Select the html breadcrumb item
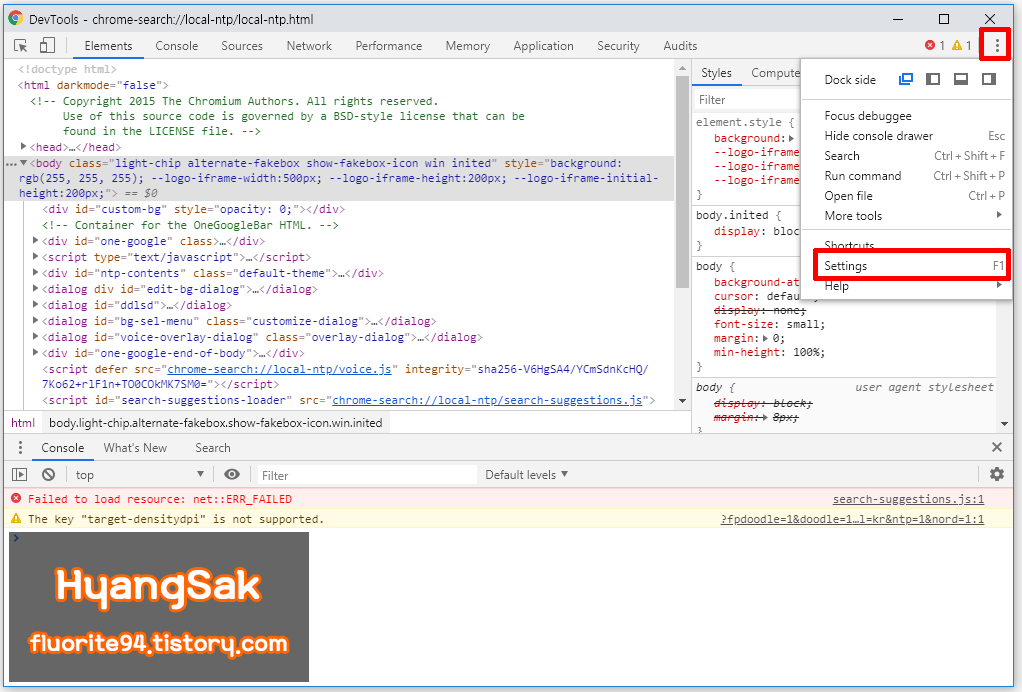This screenshot has height=692, width=1022. pos(23,423)
